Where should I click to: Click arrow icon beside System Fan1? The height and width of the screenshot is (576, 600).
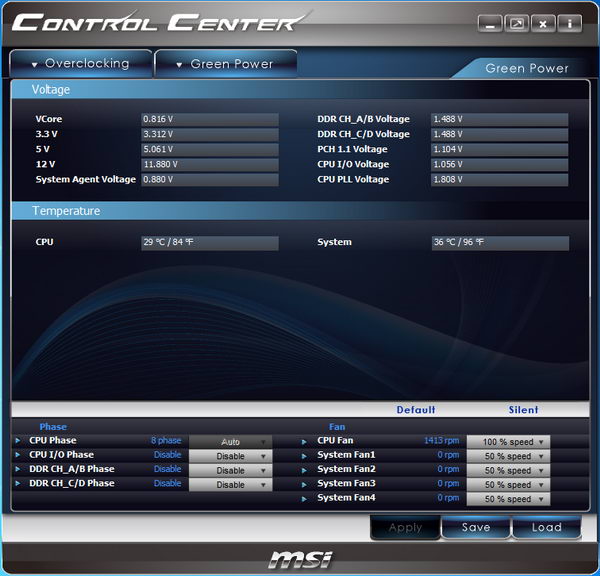tap(304, 456)
